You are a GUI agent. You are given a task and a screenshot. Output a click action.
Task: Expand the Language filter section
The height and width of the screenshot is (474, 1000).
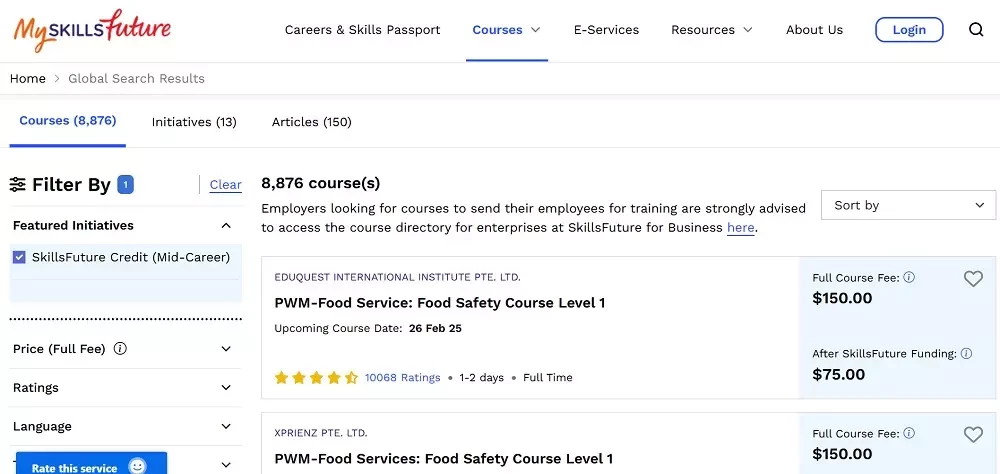tap(126, 426)
